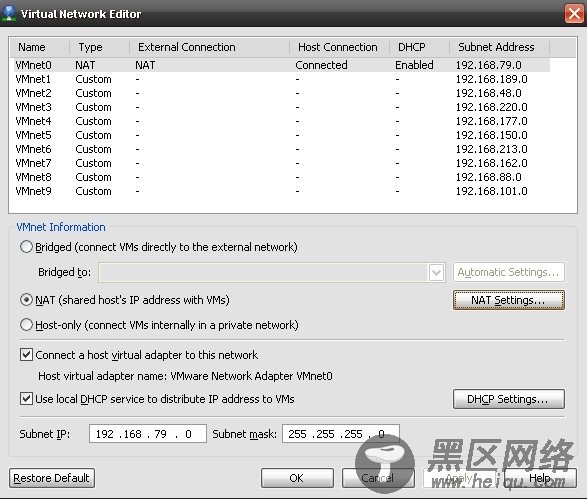
Task: Click subnet address 192.168.177.0
Action: [x=492, y=121]
